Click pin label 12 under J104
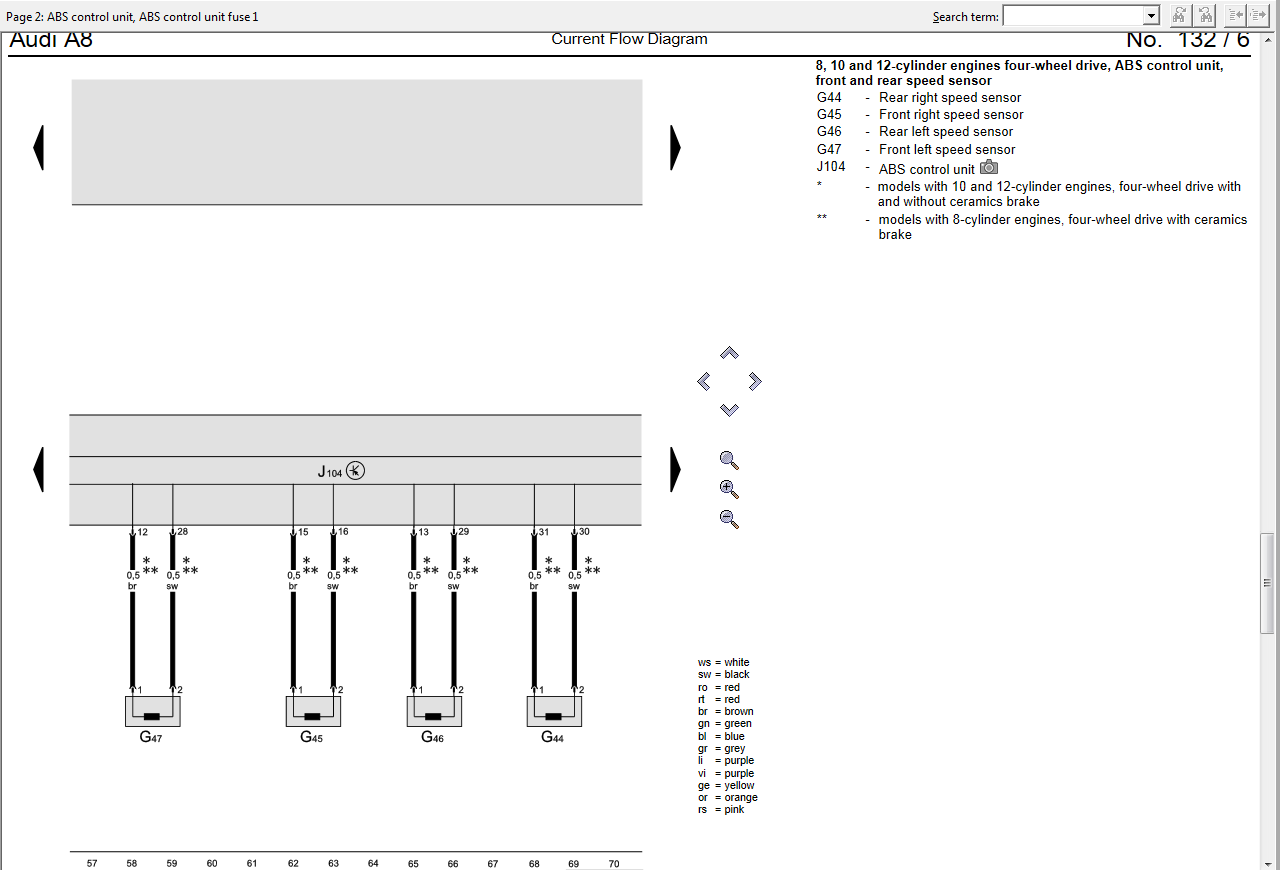The image size is (1280, 870). pos(142,532)
